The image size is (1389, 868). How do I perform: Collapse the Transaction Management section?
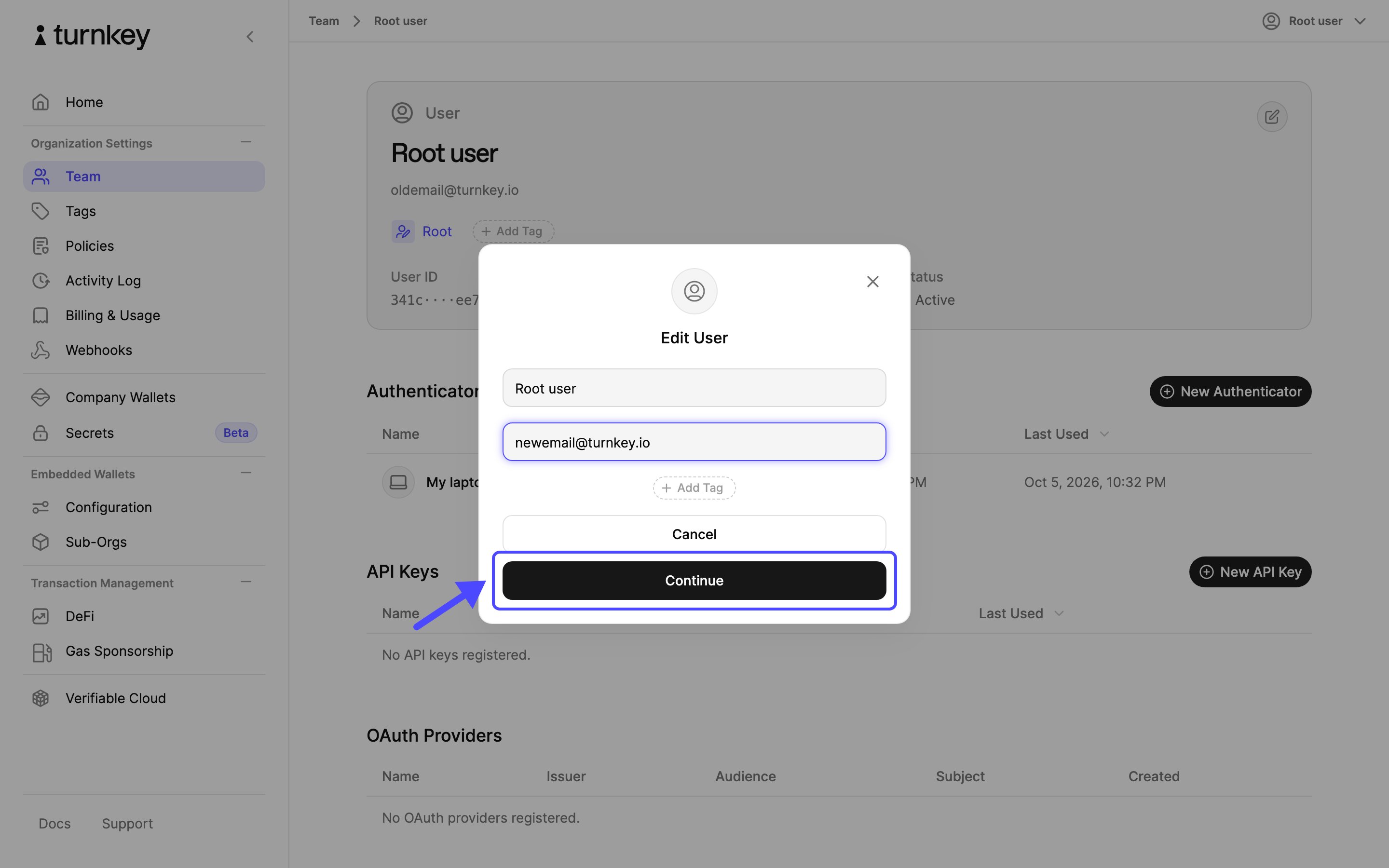click(x=245, y=582)
